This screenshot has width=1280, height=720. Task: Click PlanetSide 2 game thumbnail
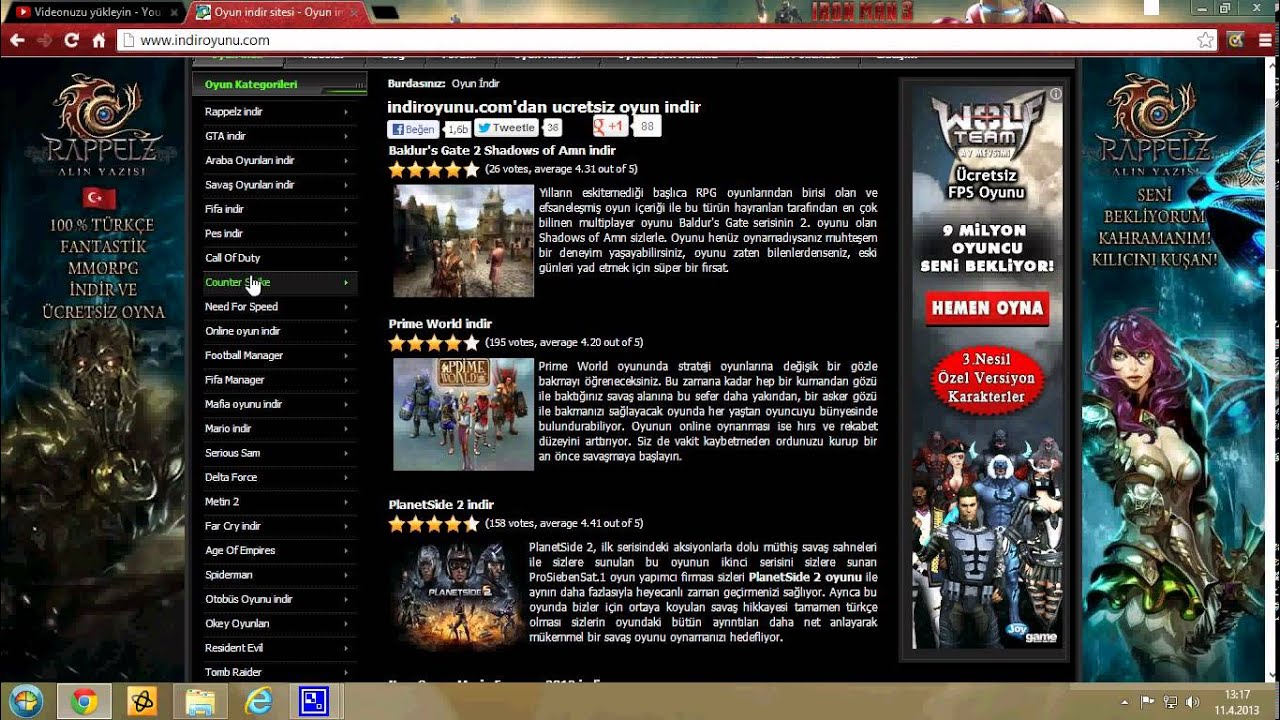coord(456,595)
